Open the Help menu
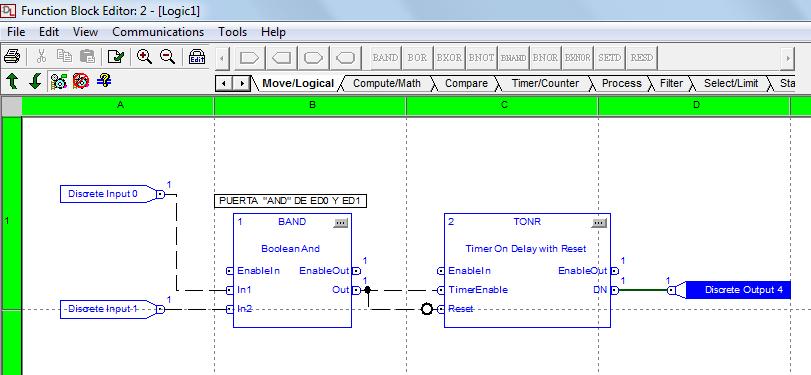Screen dimensions: 811x375 (x=273, y=32)
